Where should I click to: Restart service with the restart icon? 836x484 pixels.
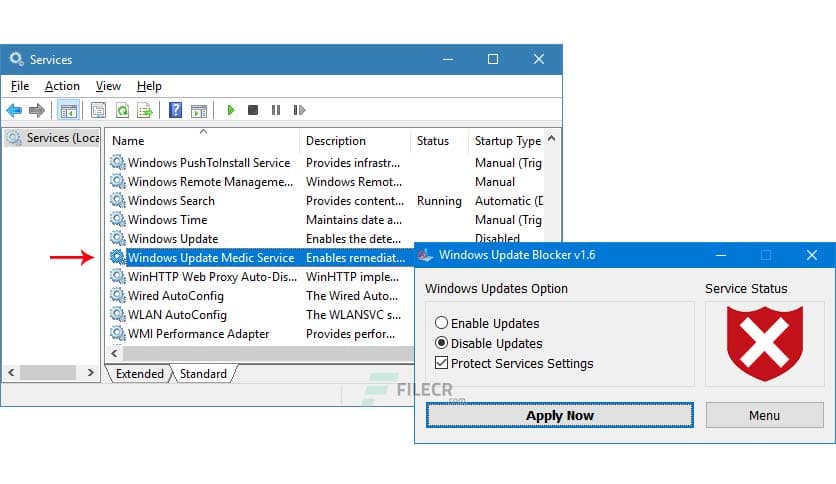pyautogui.click(x=299, y=110)
